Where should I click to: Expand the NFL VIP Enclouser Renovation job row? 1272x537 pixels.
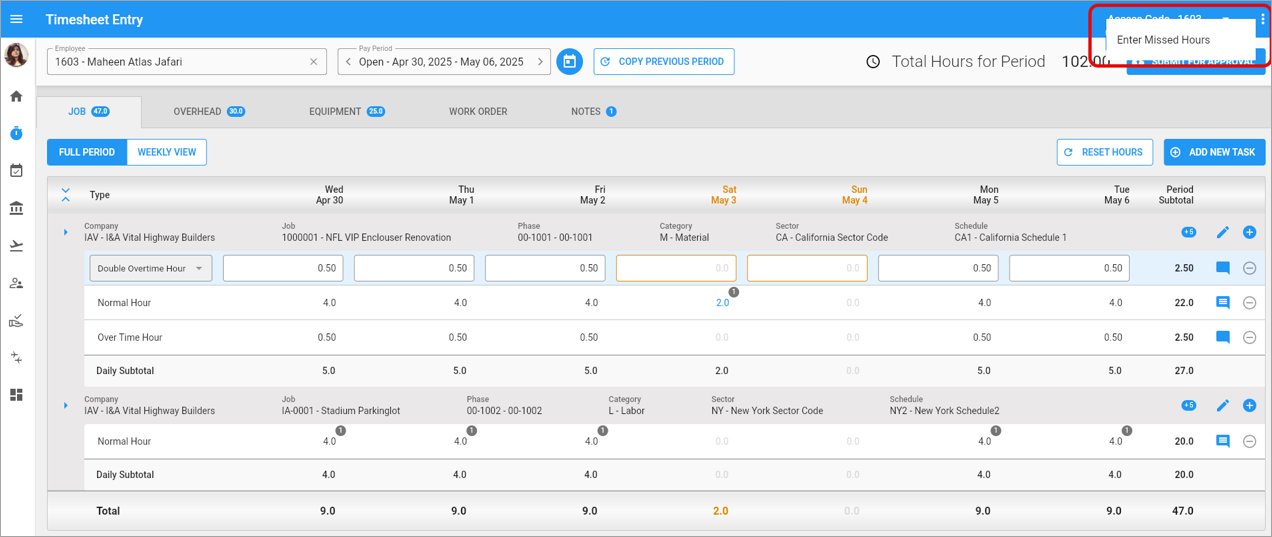point(66,232)
